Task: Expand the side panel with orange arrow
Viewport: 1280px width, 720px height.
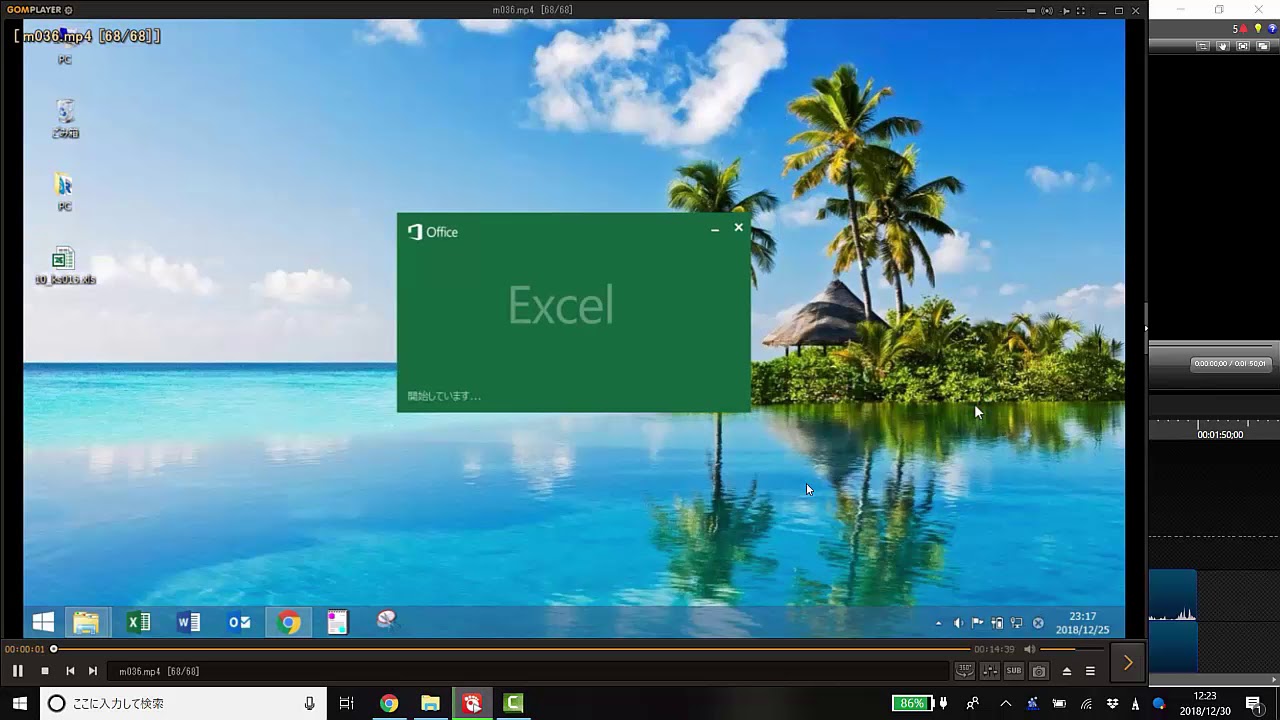Action: 1128,663
